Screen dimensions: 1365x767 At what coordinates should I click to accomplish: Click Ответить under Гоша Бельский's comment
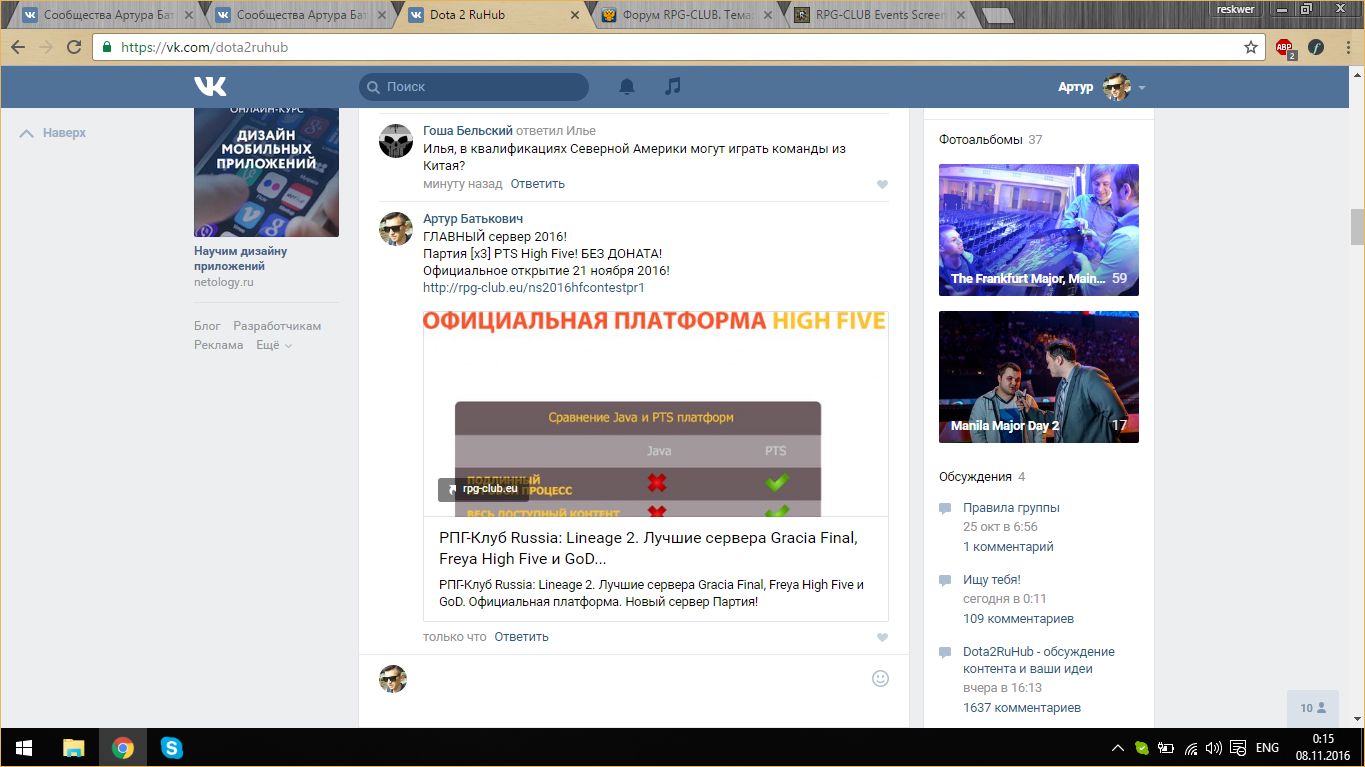tap(537, 184)
